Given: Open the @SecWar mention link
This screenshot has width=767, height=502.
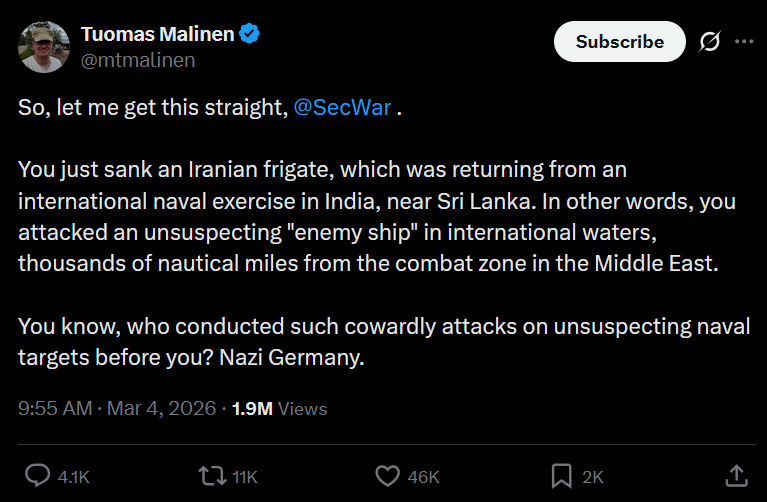Looking at the screenshot, I should click(x=342, y=108).
